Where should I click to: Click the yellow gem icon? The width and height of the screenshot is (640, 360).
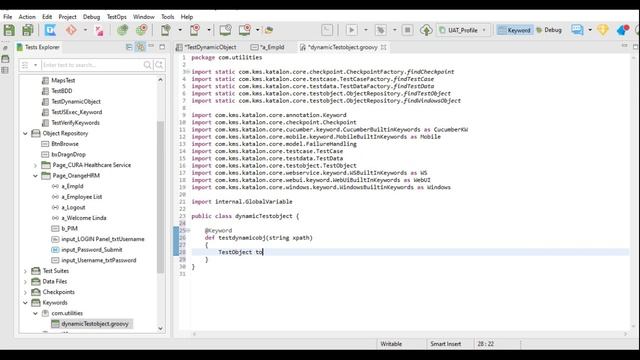coord(603,30)
